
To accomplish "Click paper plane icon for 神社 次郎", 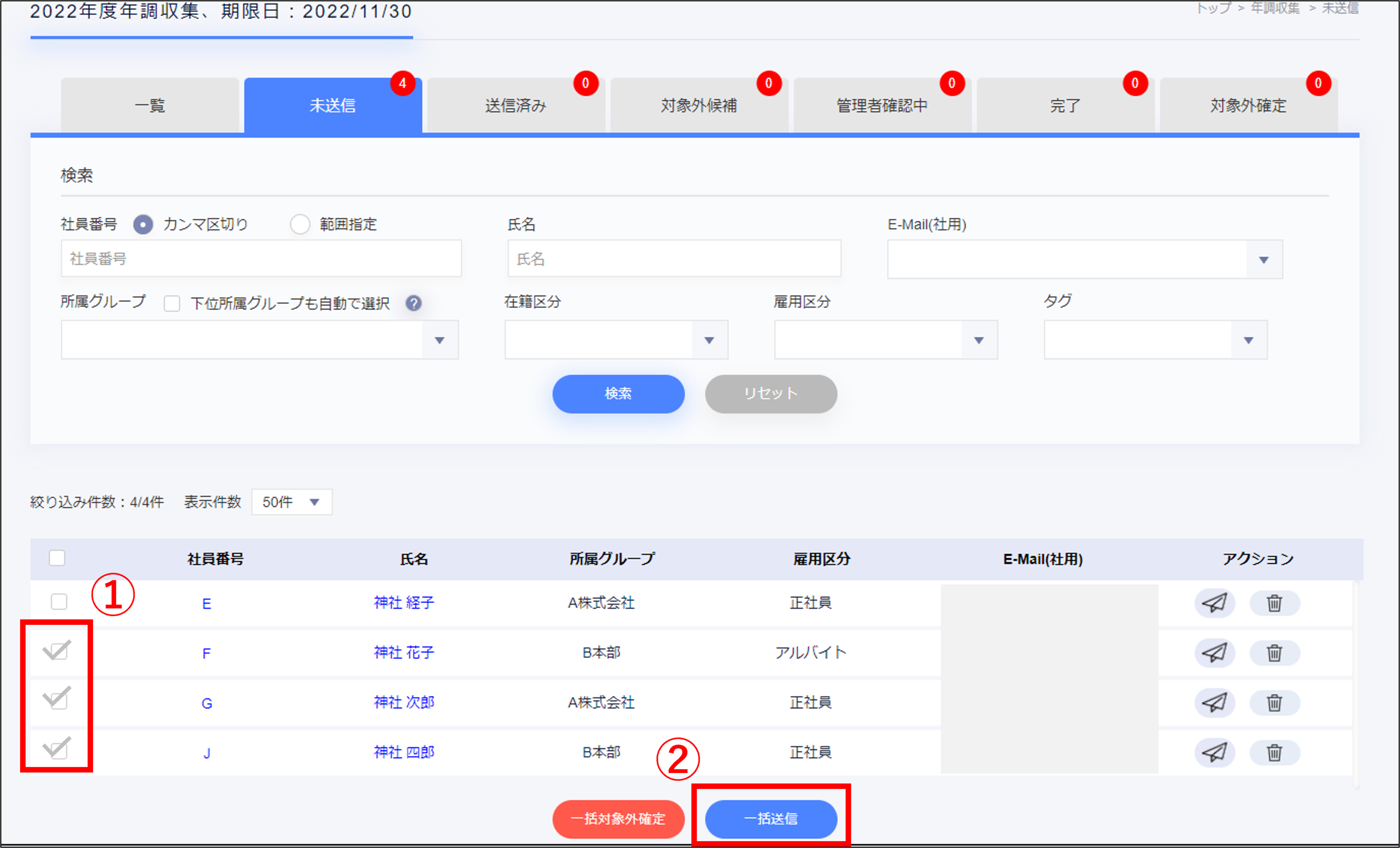I will point(1214,702).
